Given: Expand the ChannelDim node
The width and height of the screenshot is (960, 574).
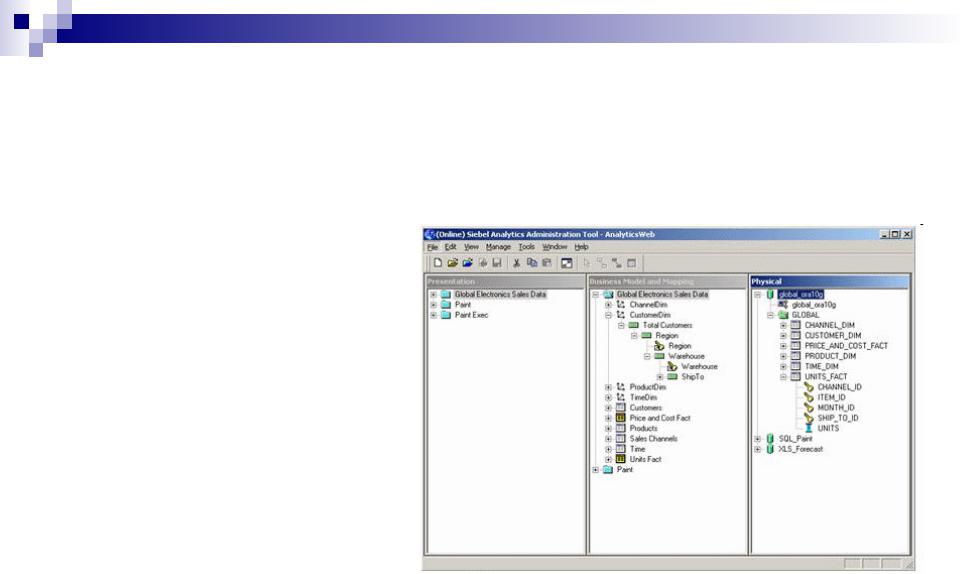Looking at the screenshot, I should pos(608,305).
